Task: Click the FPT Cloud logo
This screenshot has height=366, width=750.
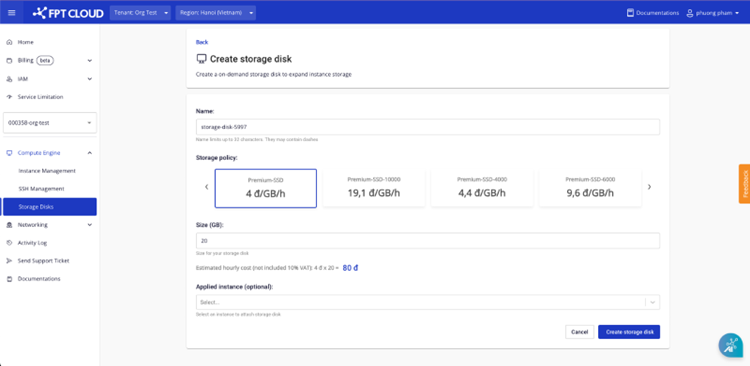Action: pos(68,13)
